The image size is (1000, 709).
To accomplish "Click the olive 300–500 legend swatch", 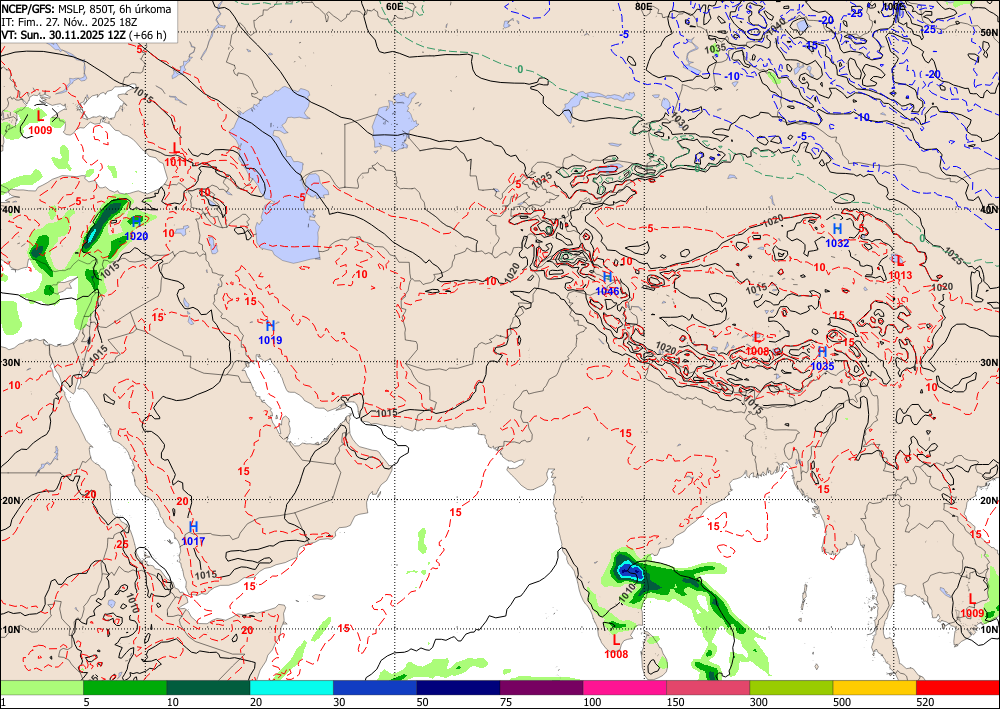I will point(791,688).
